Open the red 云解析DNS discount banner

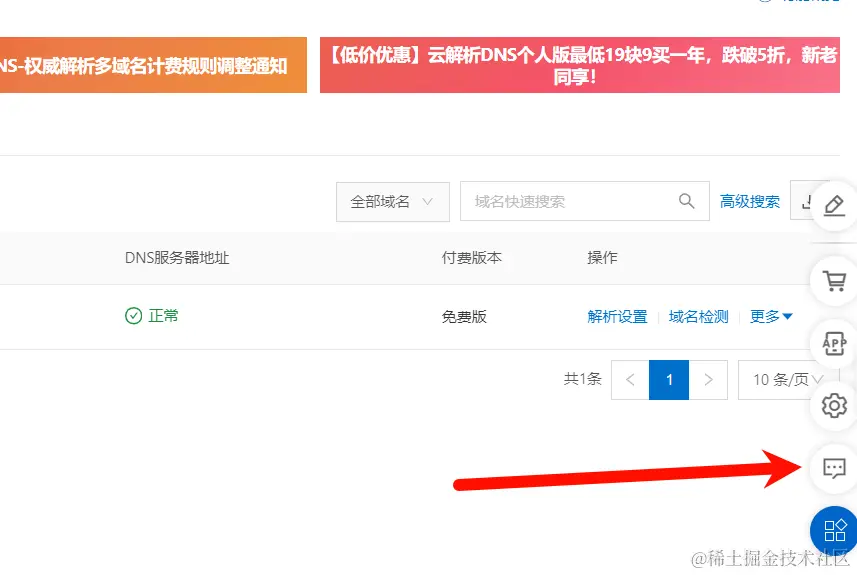(579, 65)
